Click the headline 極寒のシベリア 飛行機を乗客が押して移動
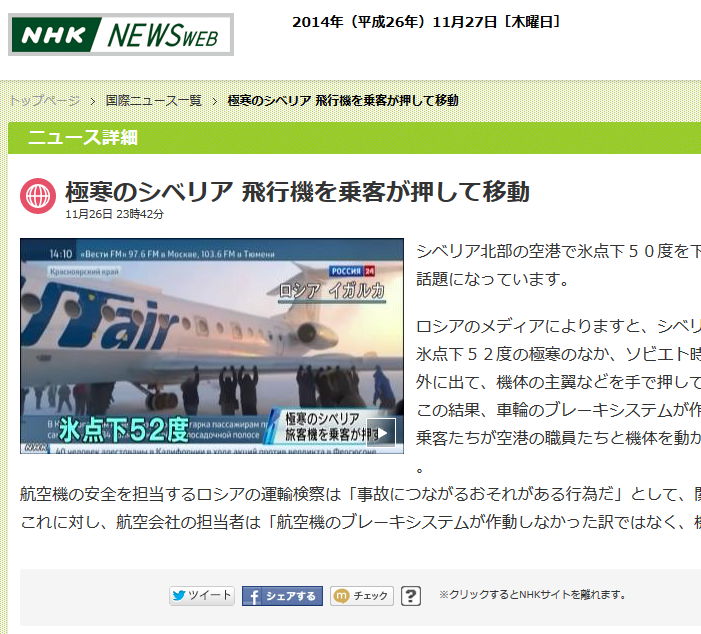 pyautogui.click(x=297, y=192)
